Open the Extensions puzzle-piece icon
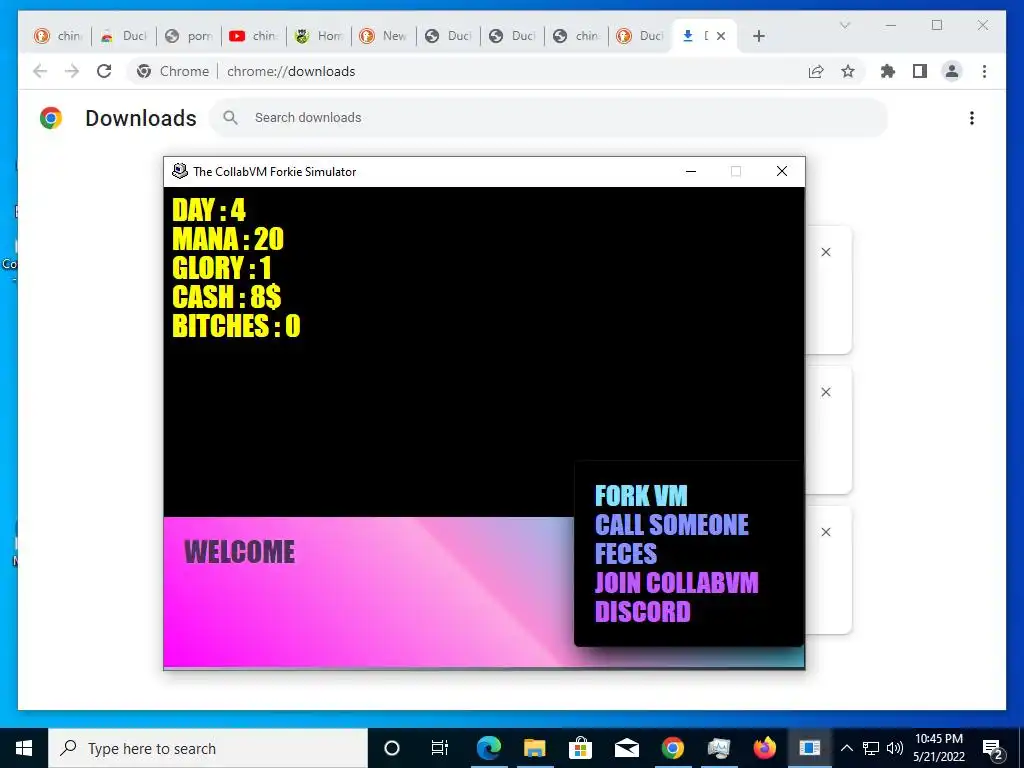 pos(888,71)
